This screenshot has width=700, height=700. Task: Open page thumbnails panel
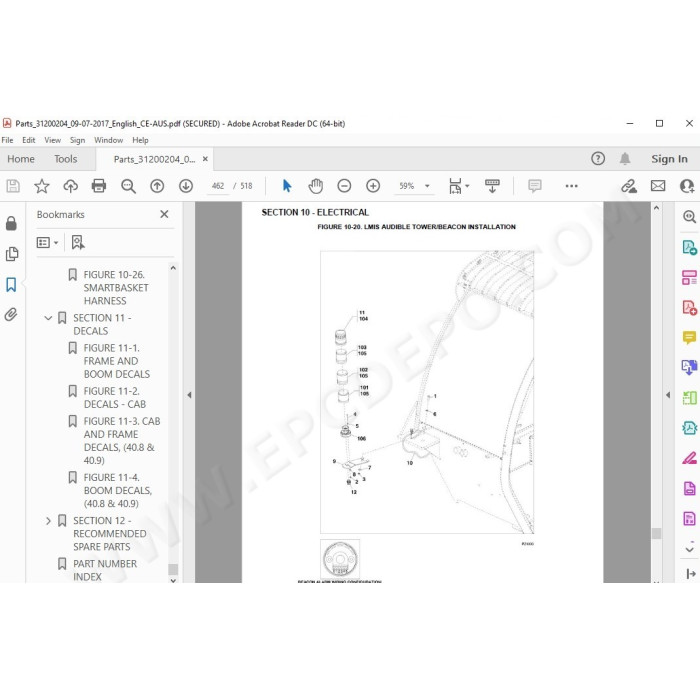pyautogui.click(x=12, y=254)
